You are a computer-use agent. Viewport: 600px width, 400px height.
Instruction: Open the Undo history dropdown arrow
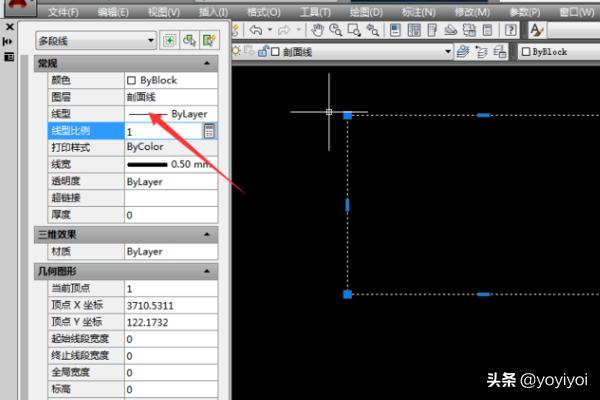(270, 30)
